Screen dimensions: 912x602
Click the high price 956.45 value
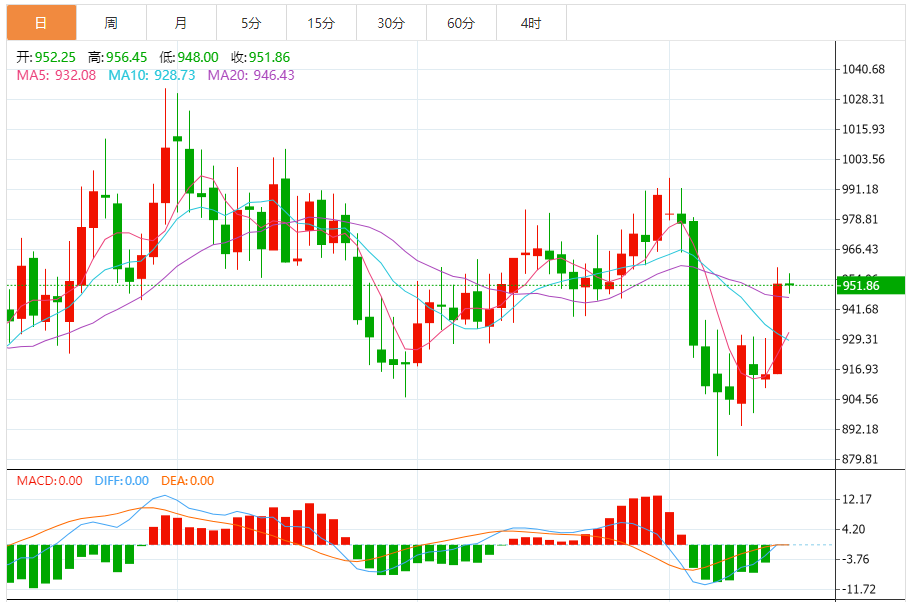126,57
